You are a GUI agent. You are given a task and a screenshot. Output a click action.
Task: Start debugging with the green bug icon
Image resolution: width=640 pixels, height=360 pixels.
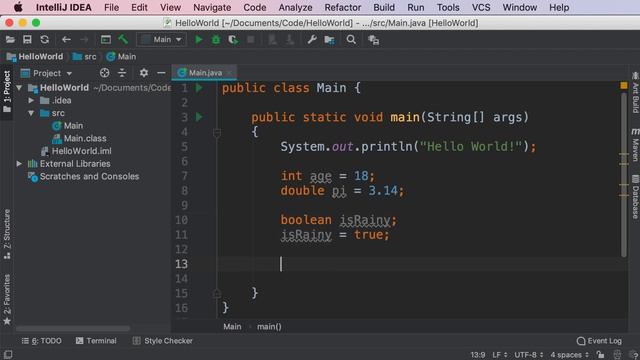tap(216, 40)
